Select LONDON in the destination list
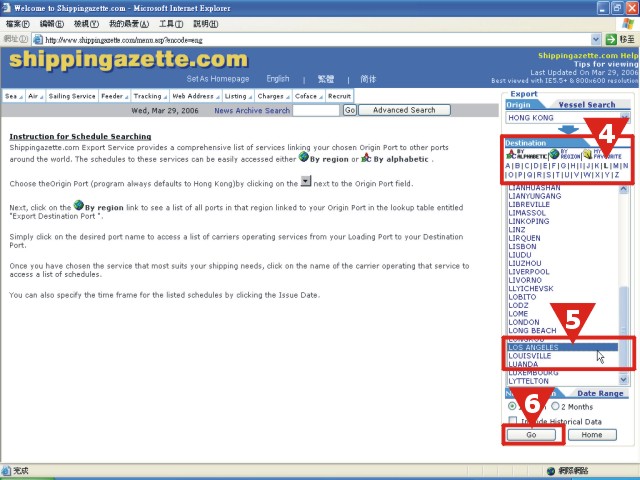Image resolution: width=640 pixels, height=480 pixels. [524, 322]
